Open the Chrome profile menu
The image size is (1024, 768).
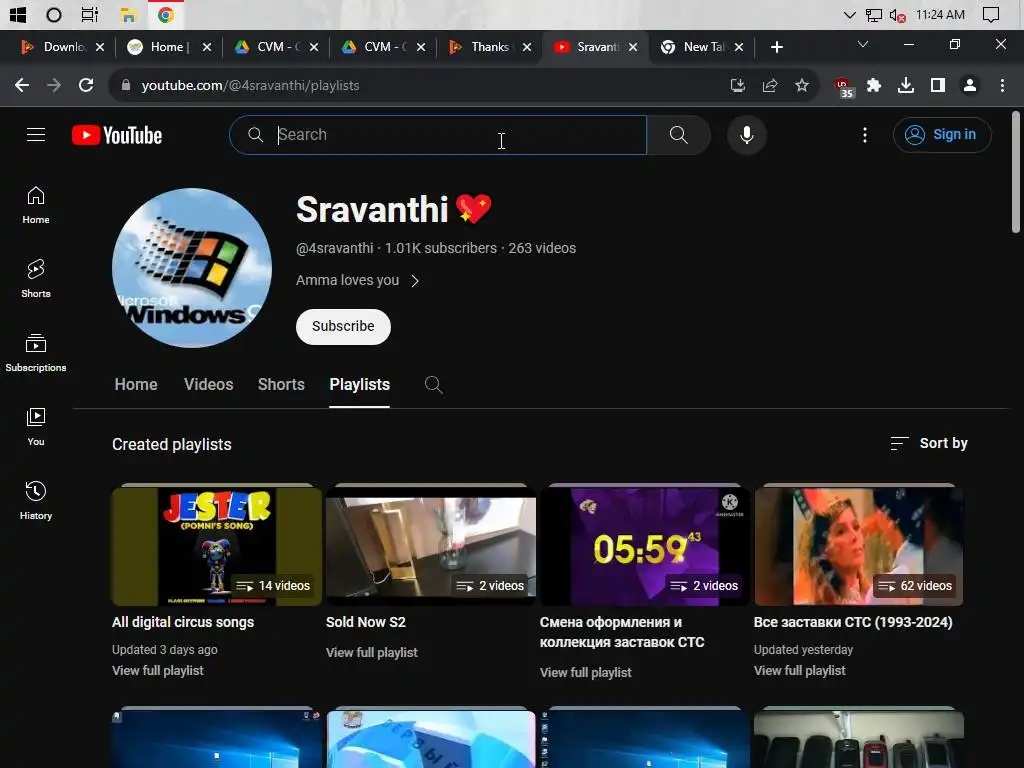tap(970, 86)
